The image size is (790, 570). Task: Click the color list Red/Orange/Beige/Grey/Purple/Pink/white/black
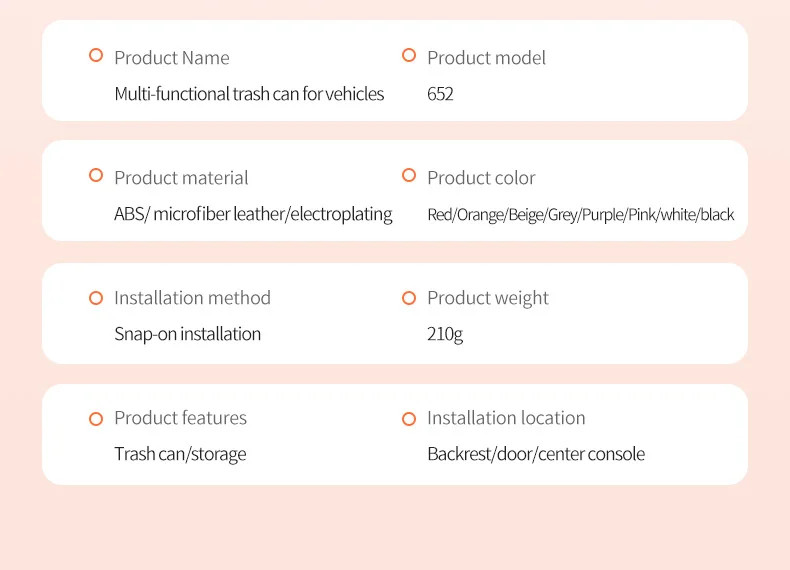581,215
